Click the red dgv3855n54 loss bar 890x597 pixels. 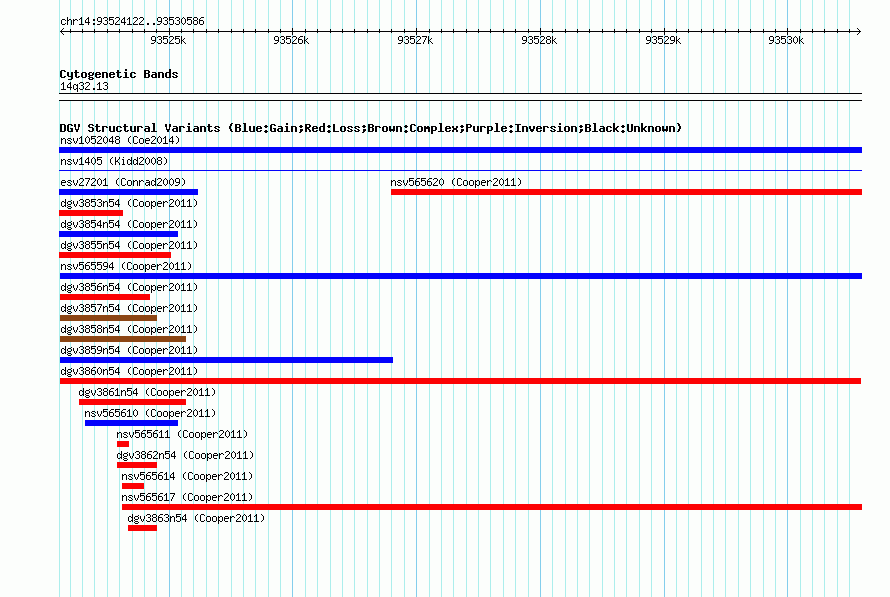(x=115, y=255)
